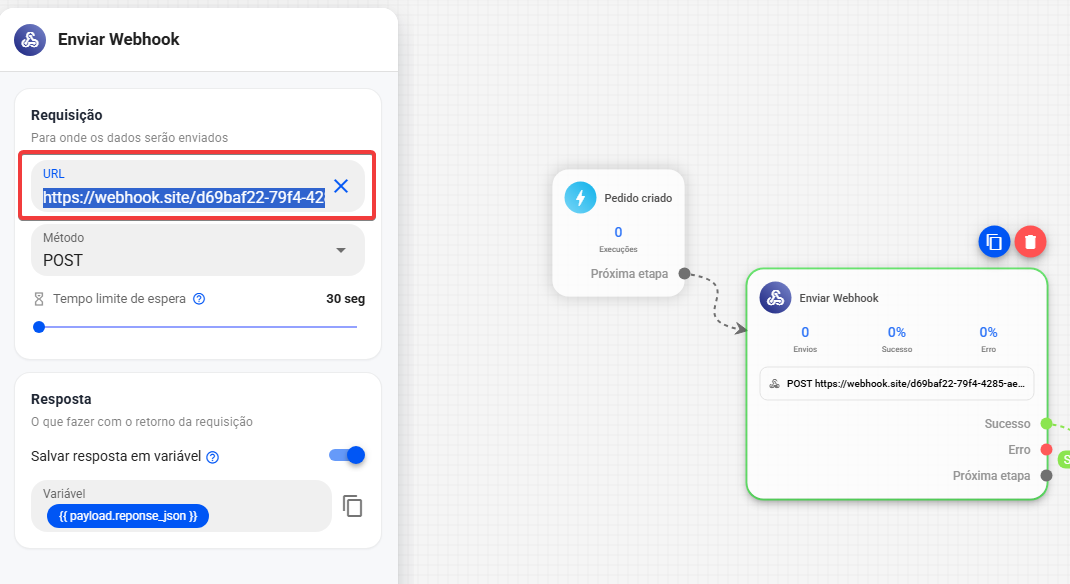Clear the URL field with the X icon
This screenshot has width=1070, height=584.
point(341,186)
